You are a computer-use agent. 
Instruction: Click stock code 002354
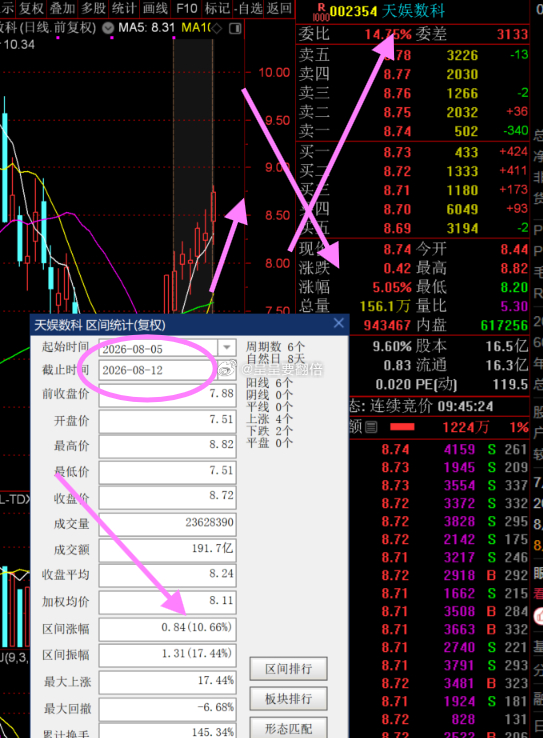[353, 11]
